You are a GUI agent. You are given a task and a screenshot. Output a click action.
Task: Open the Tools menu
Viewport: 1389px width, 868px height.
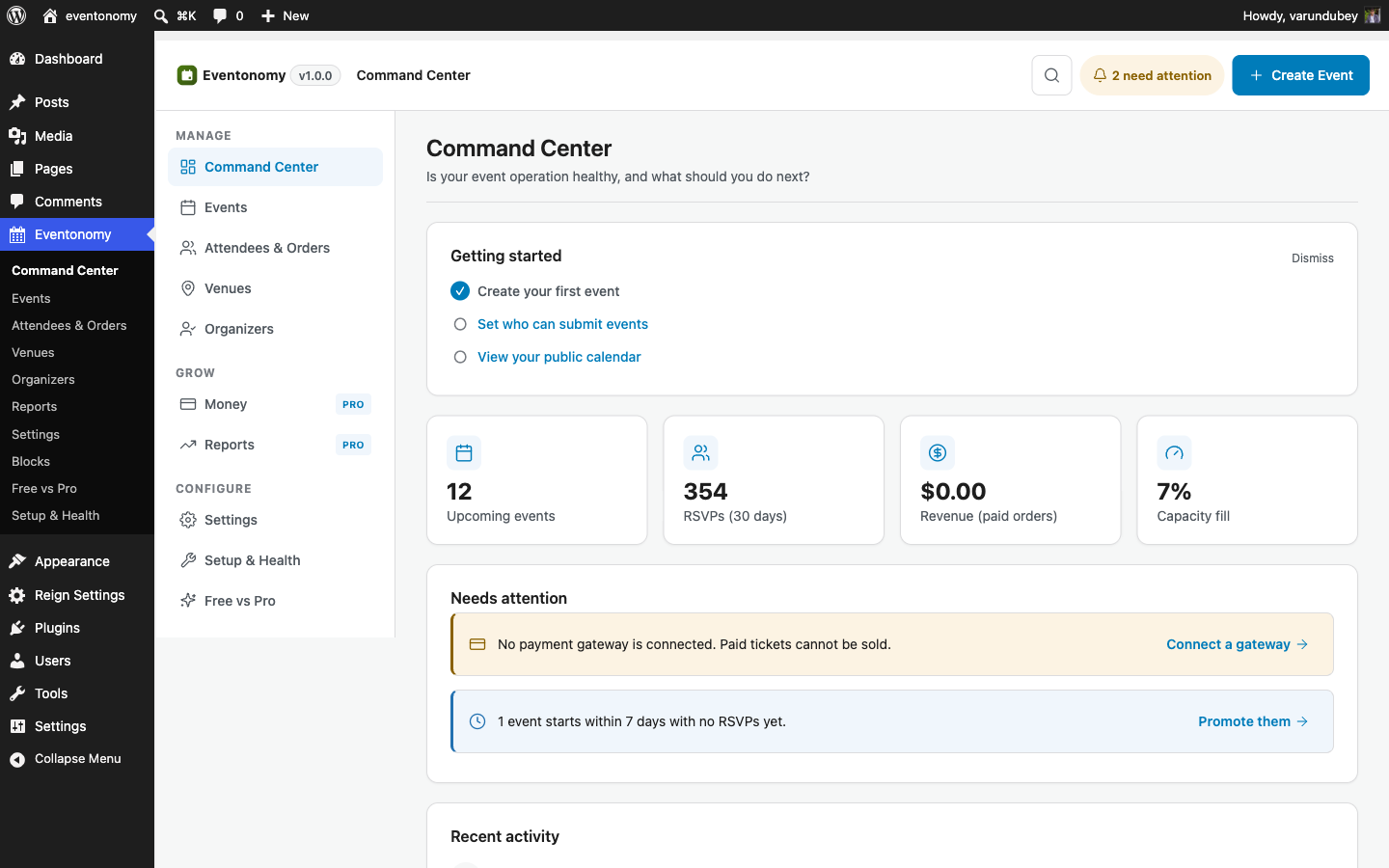coord(77,693)
